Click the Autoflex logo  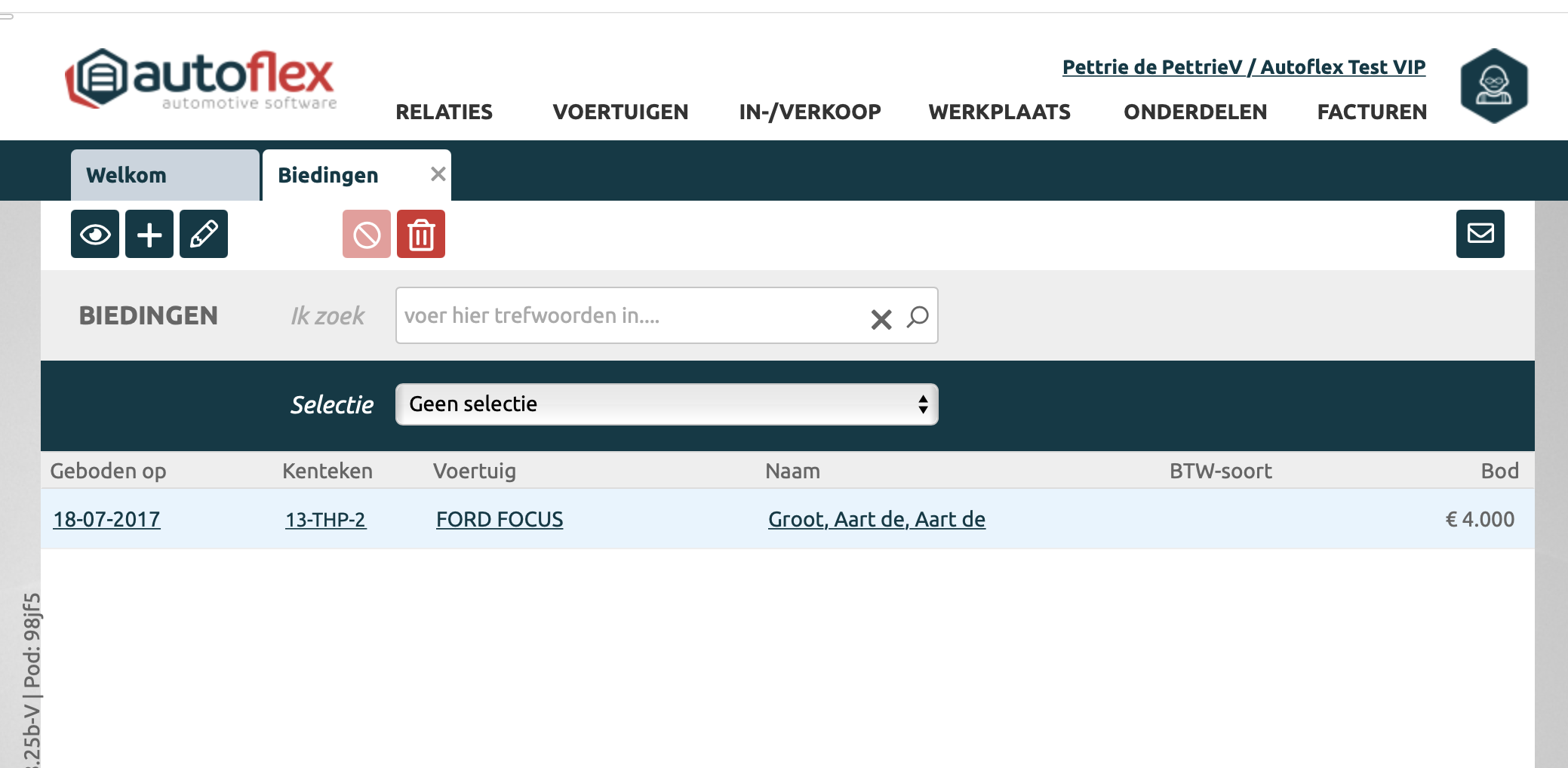tap(201, 80)
